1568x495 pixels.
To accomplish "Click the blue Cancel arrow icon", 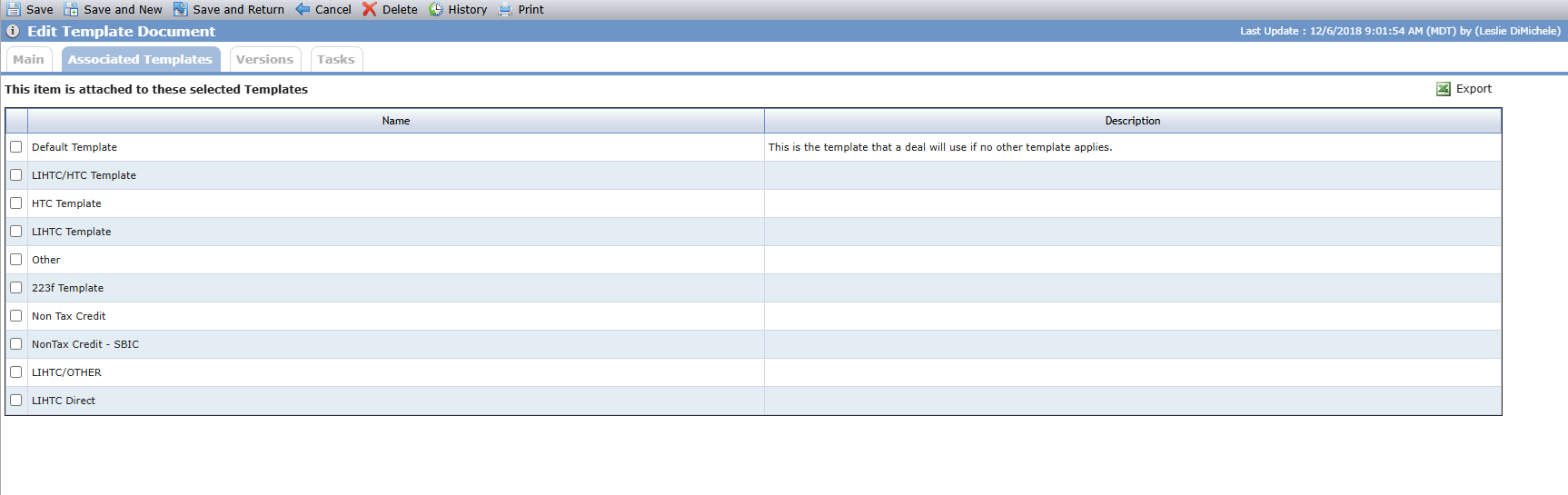I will (303, 9).
